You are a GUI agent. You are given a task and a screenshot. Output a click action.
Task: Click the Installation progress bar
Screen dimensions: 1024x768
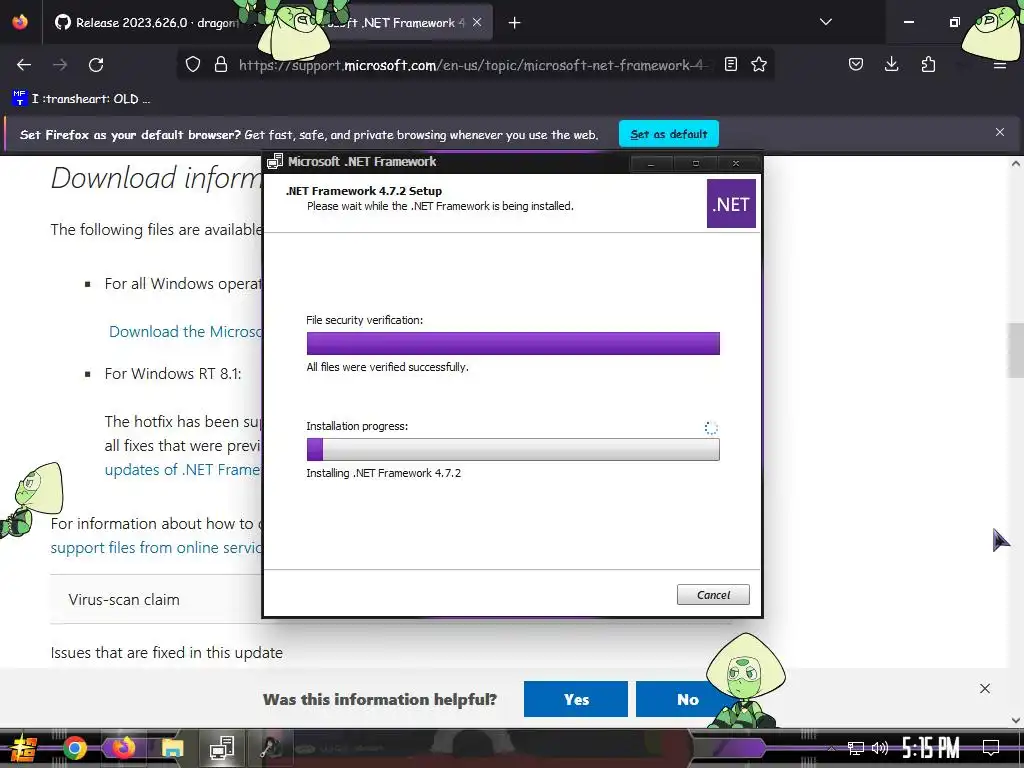[x=513, y=449]
